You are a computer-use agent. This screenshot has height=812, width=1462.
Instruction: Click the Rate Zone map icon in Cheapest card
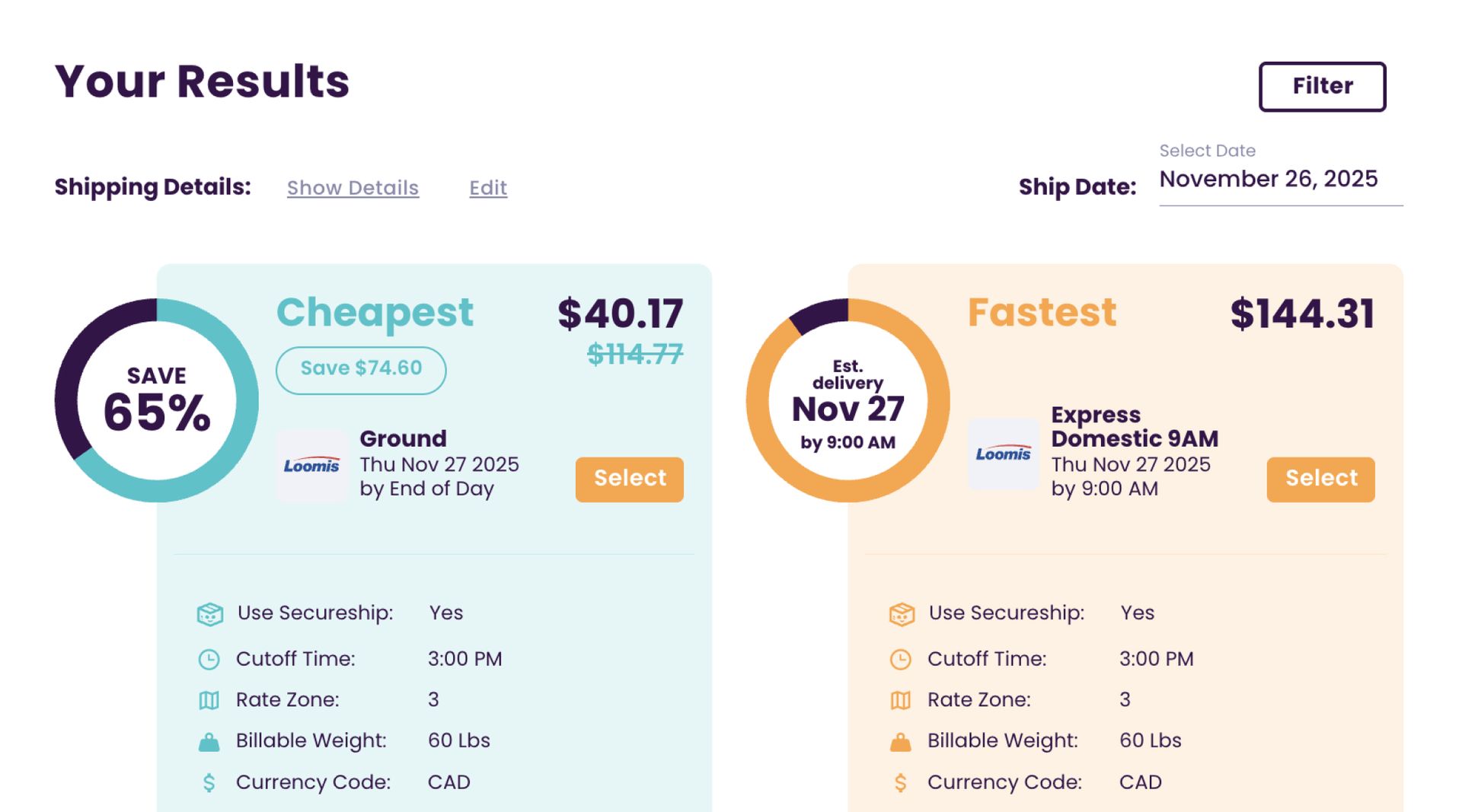(209, 700)
